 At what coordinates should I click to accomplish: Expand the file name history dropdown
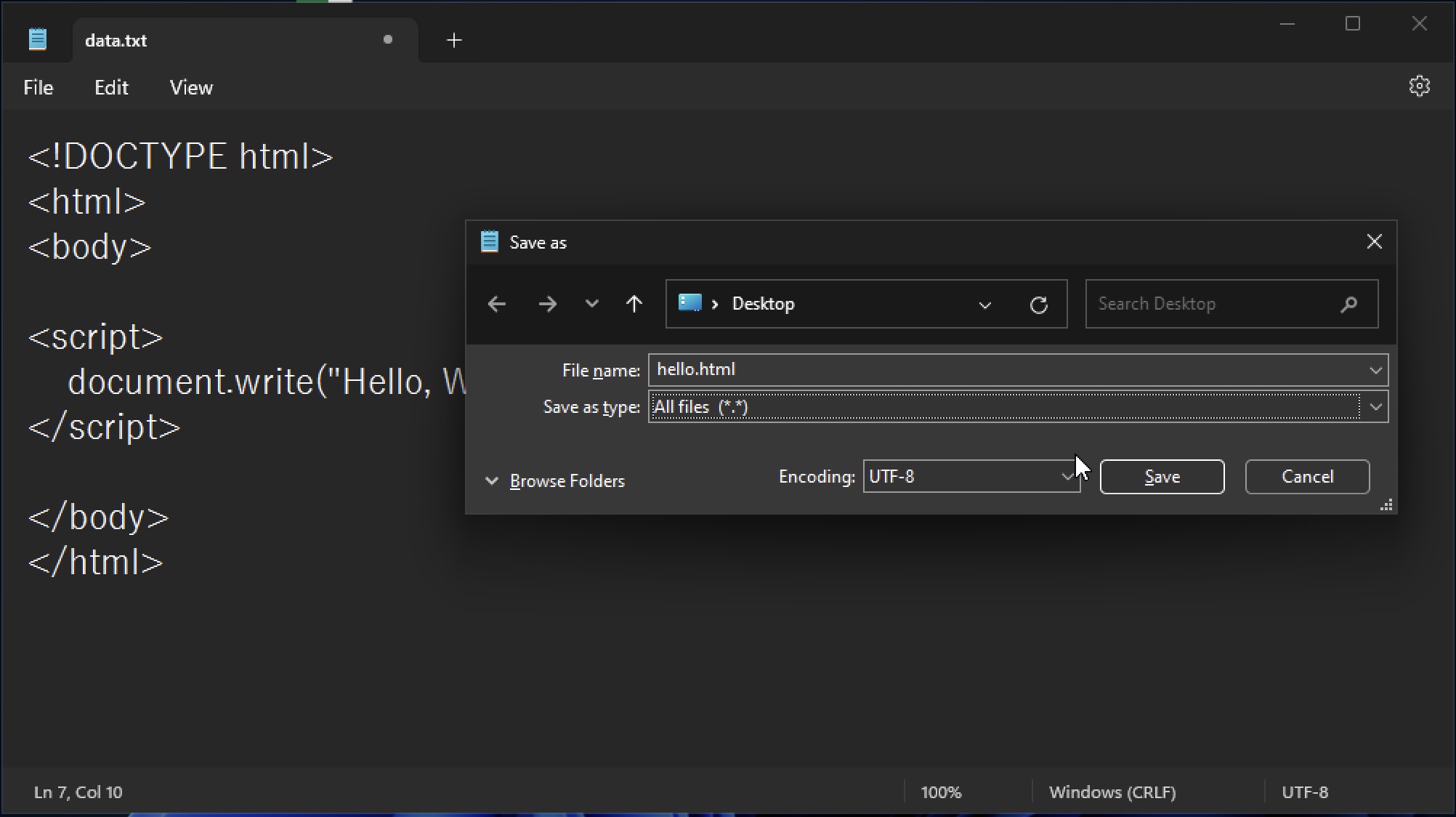click(1375, 370)
